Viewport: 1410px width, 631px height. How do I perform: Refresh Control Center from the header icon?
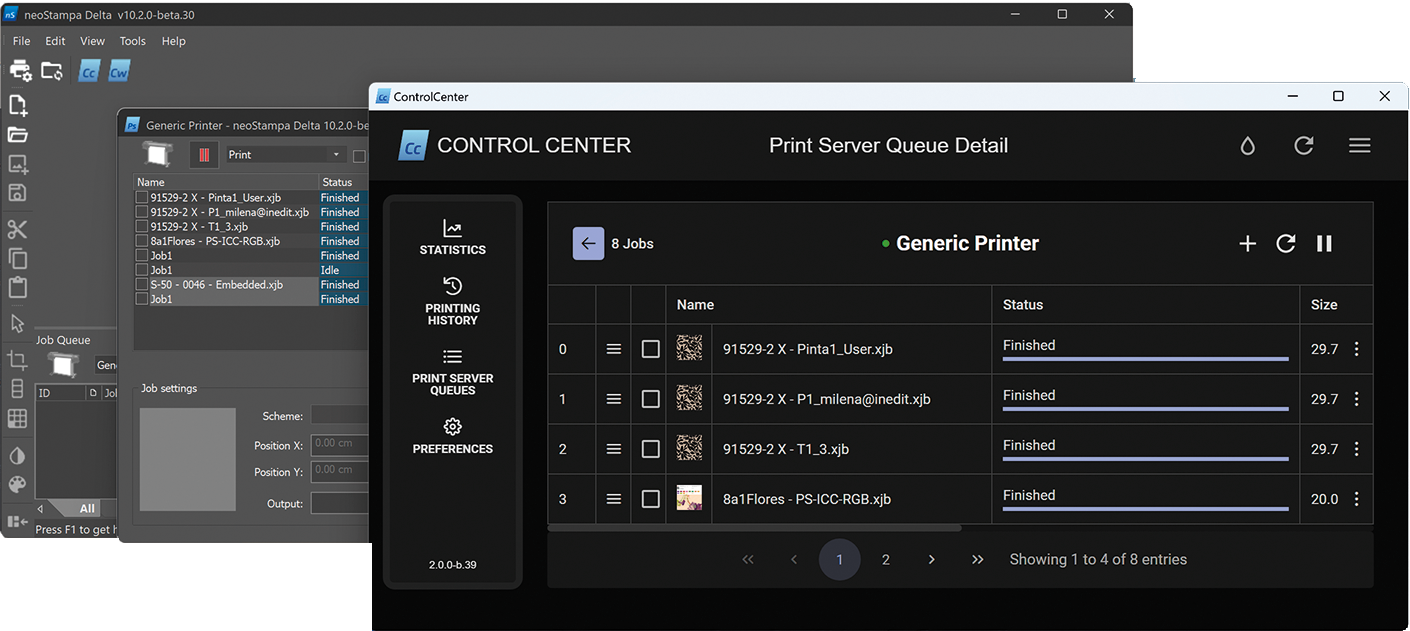point(1303,146)
